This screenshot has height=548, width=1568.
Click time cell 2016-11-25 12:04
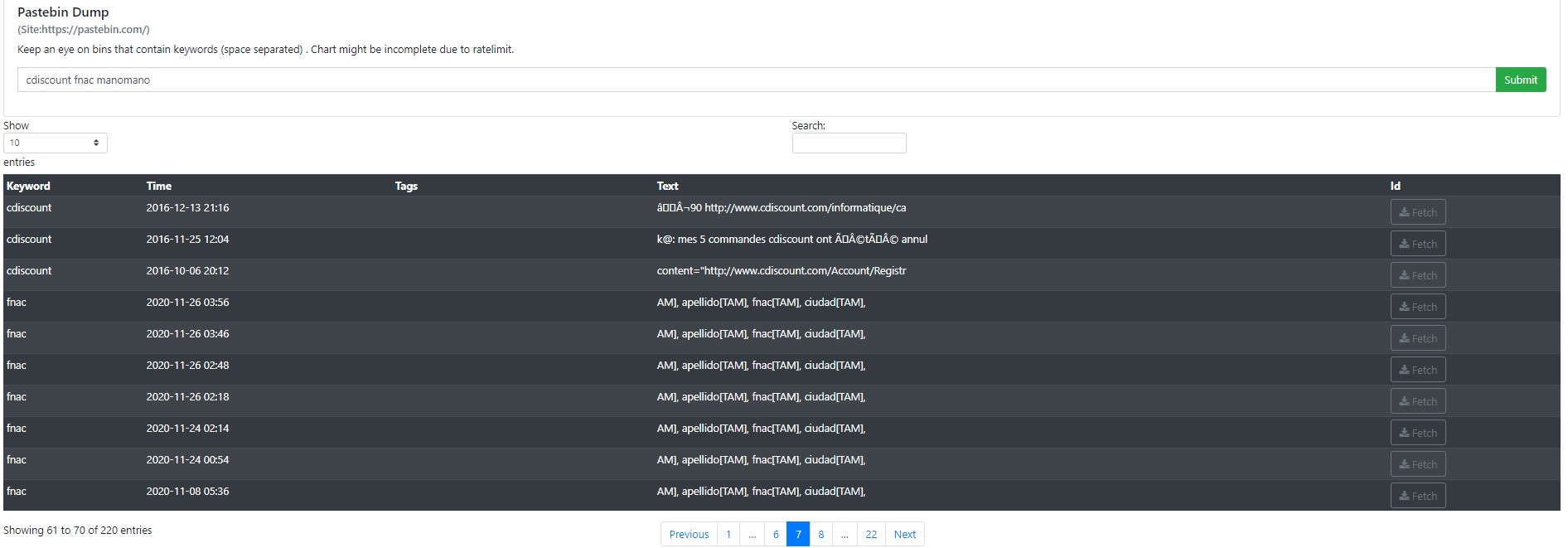point(187,239)
